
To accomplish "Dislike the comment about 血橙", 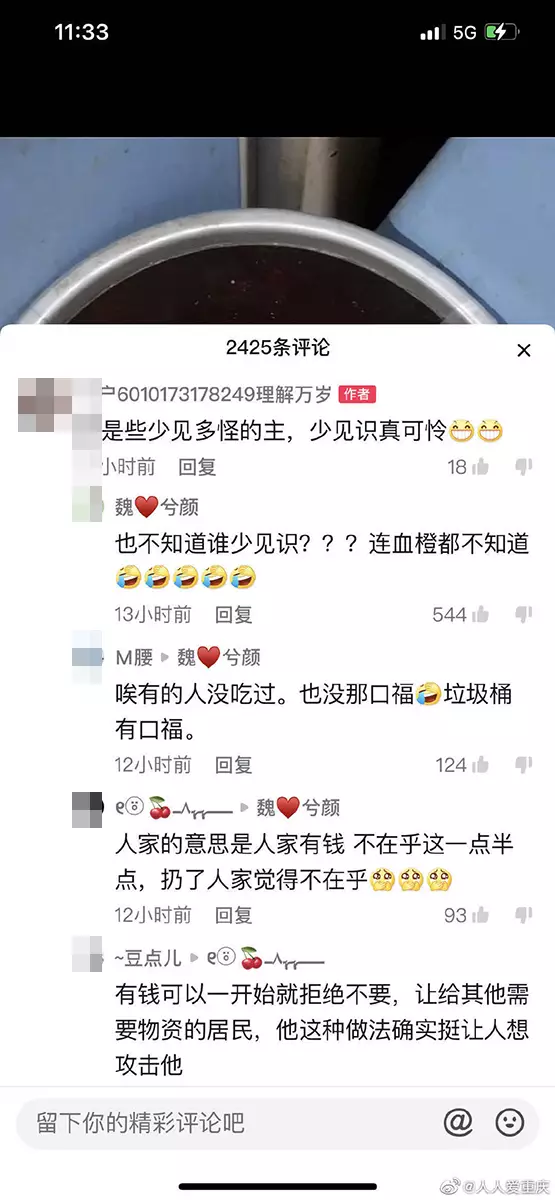I will coord(523,614).
